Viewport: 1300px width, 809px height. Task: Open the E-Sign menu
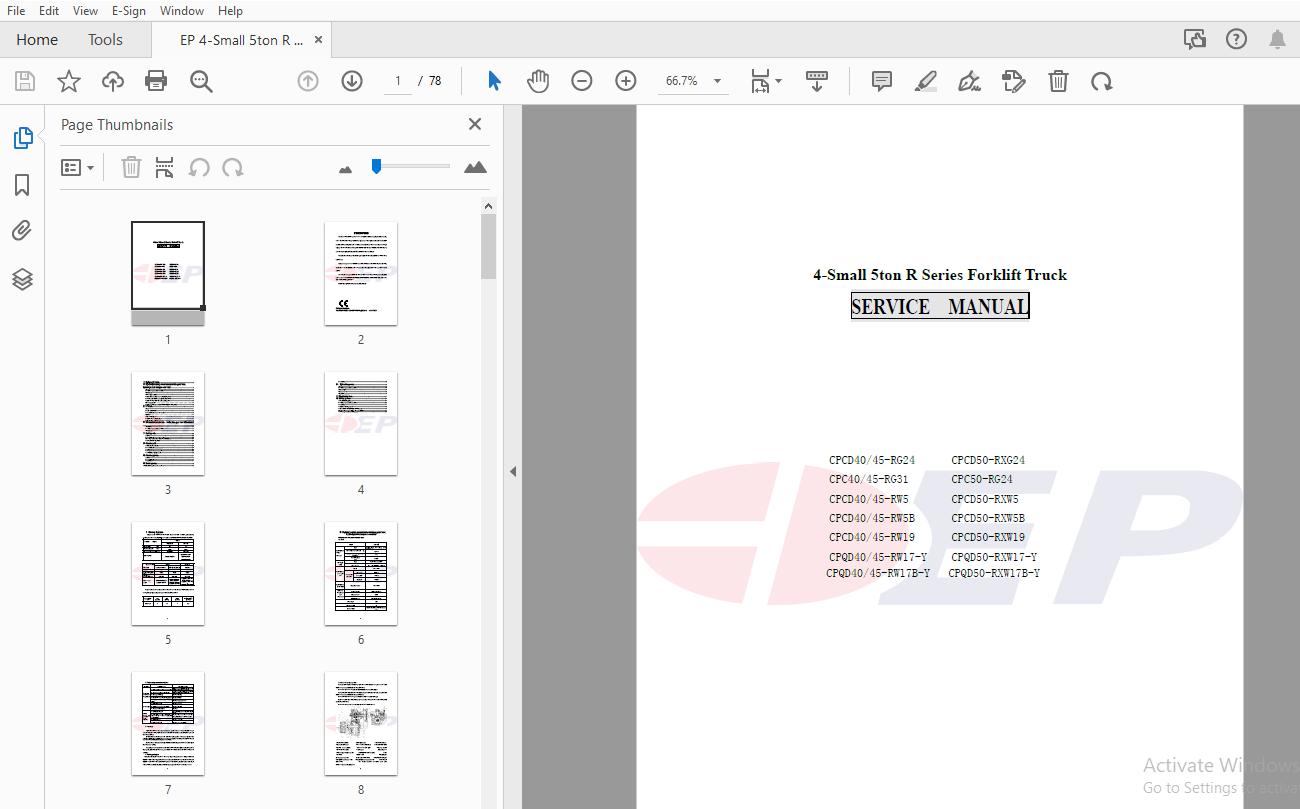pos(129,11)
